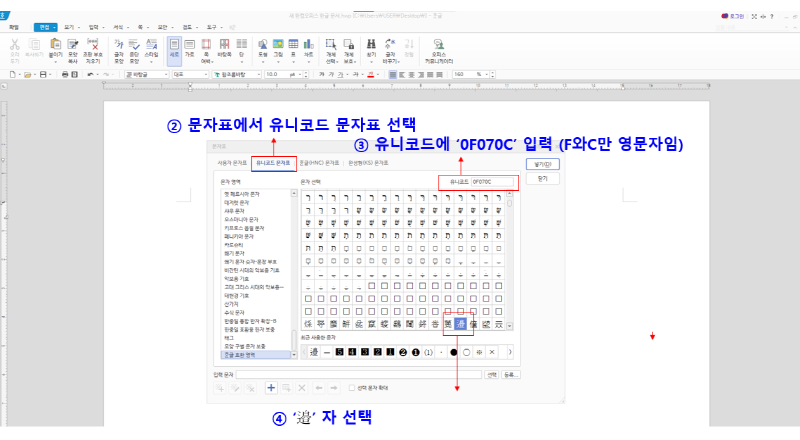This screenshot has width=800, height=440.
Task: Click the Paste (붙이기) clipboard icon
Action: (x=56, y=44)
